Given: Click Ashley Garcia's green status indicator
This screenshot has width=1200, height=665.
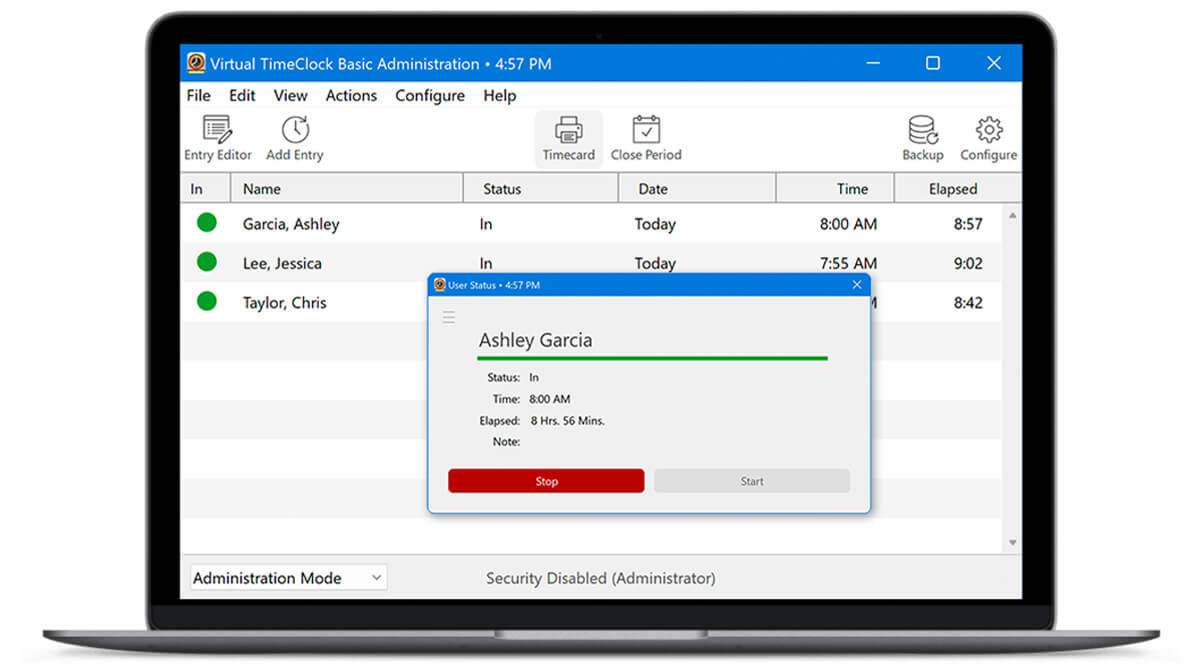Looking at the screenshot, I should (207, 223).
